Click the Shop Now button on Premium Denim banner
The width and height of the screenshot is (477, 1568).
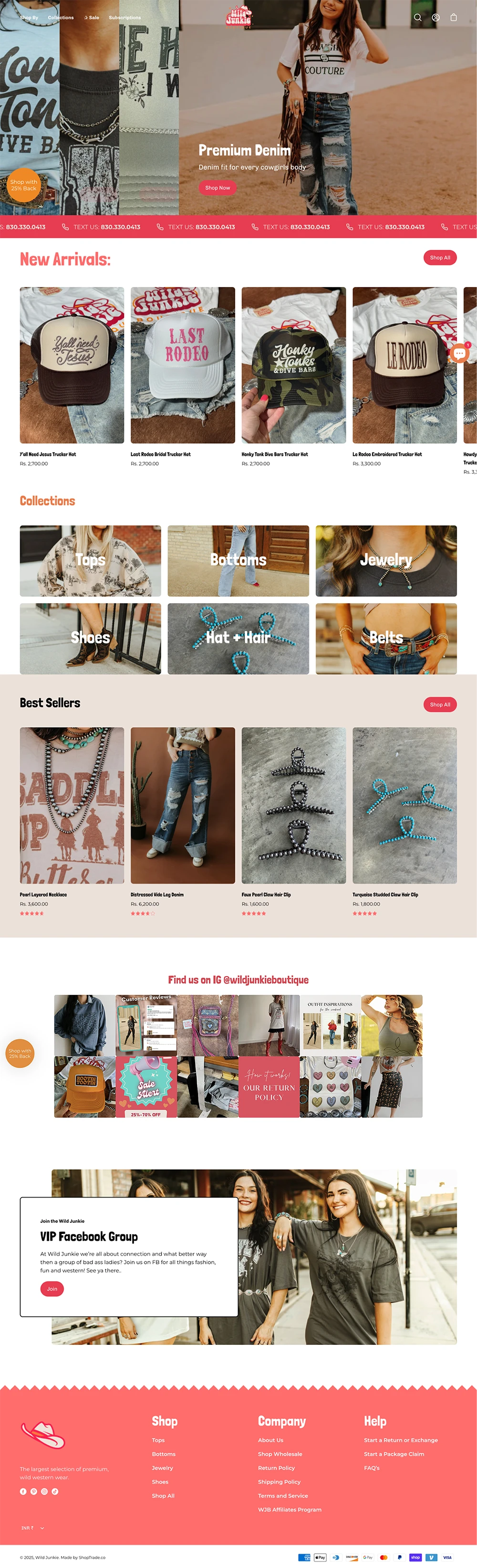click(218, 187)
